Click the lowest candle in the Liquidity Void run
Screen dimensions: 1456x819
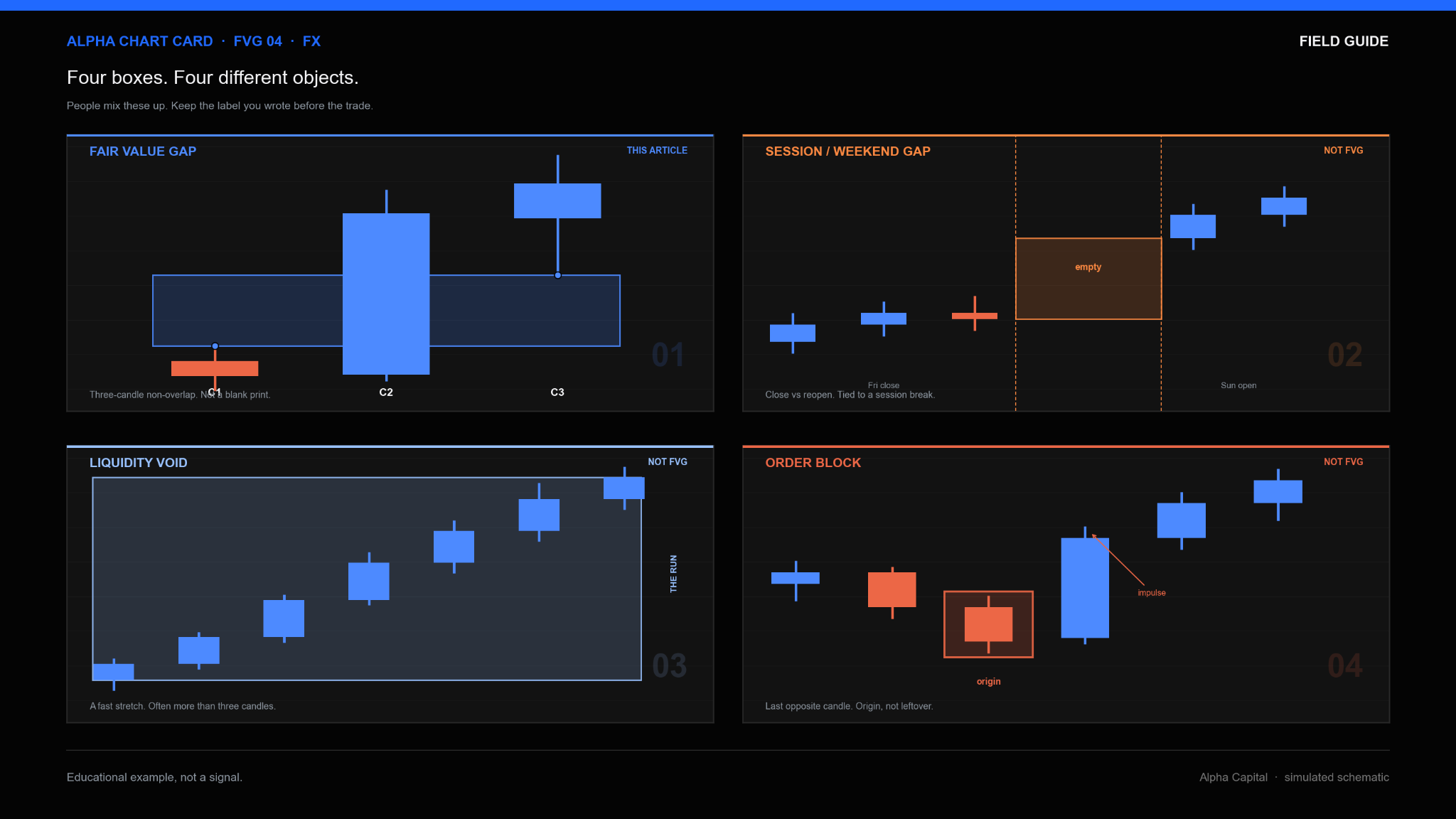114,672
